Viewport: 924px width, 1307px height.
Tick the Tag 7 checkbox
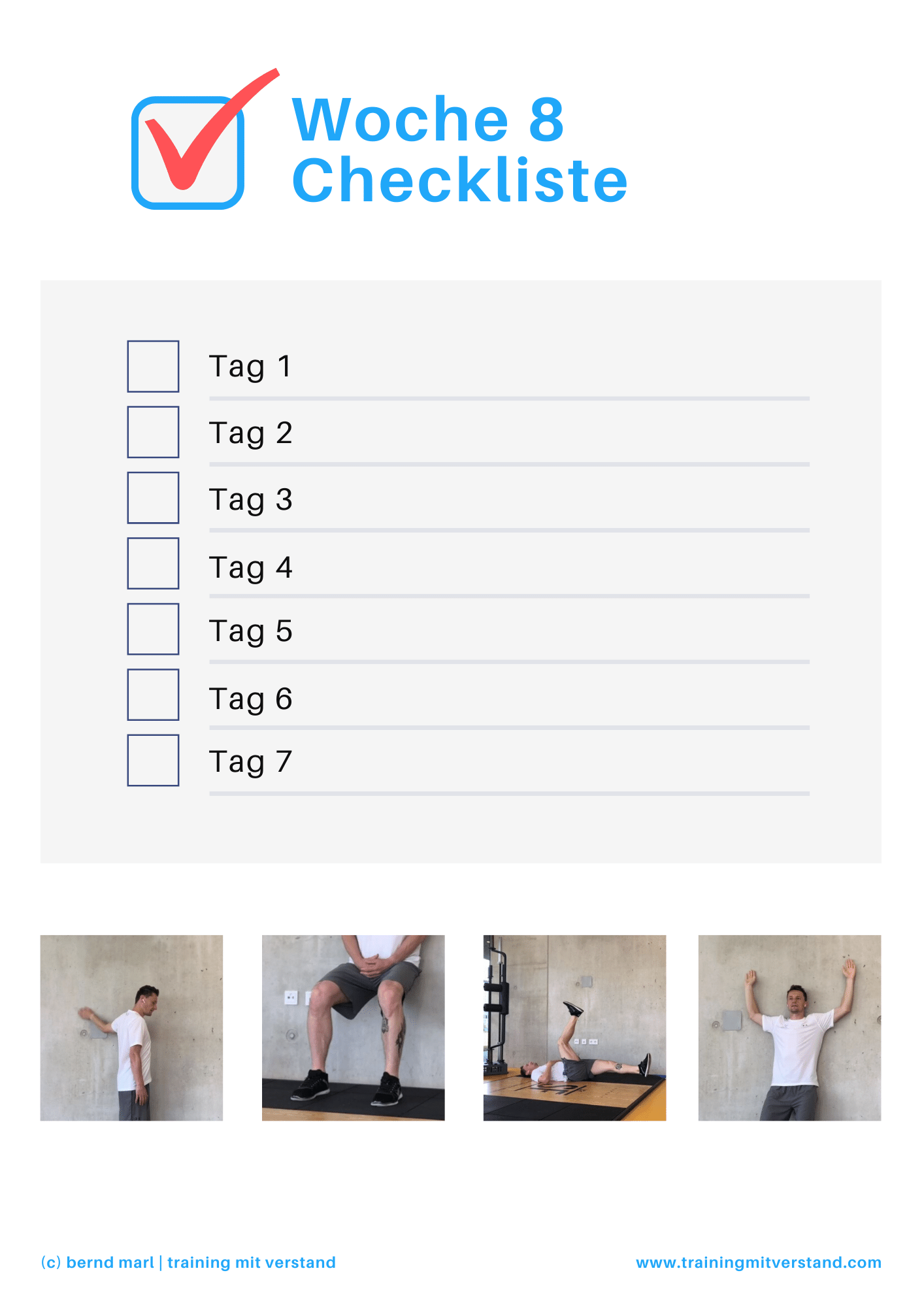click(x=153, y=760)
